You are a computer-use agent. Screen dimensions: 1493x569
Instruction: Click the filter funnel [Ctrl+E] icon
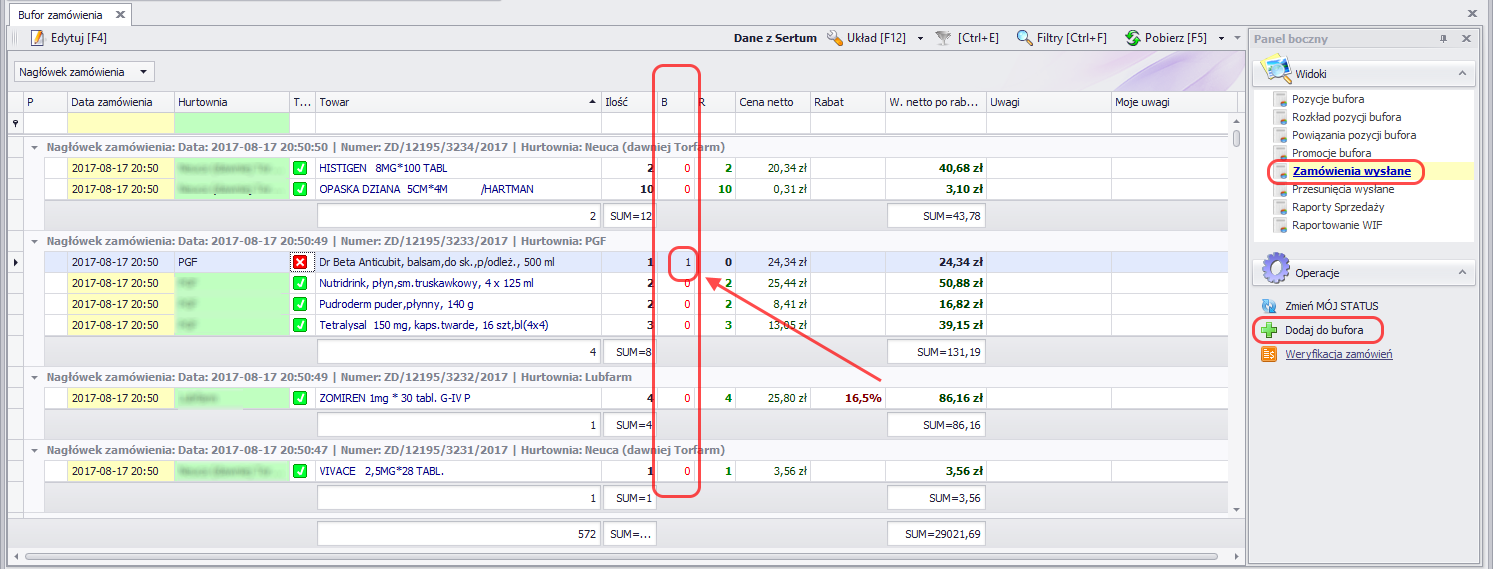[x=943, y=38]
